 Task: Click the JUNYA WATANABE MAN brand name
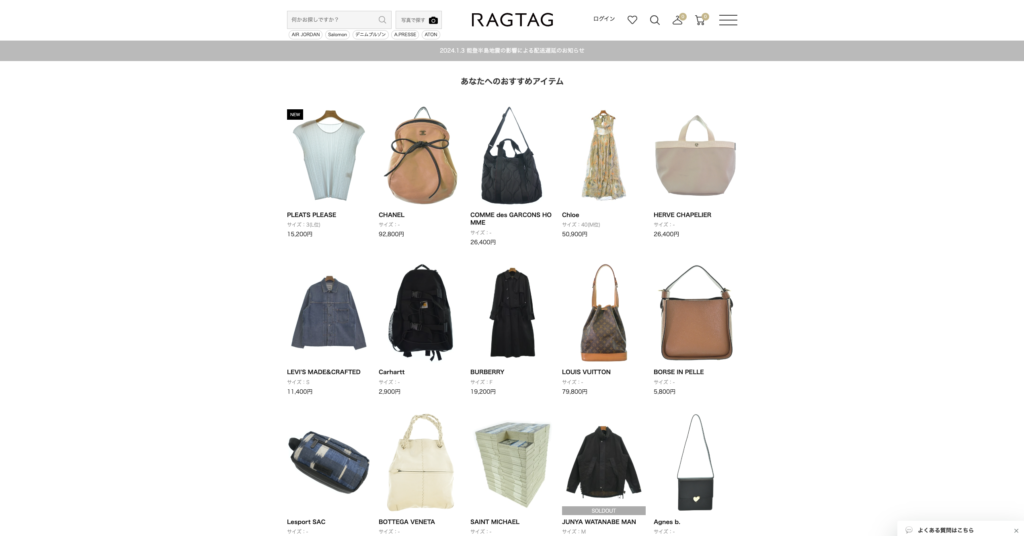599,522
